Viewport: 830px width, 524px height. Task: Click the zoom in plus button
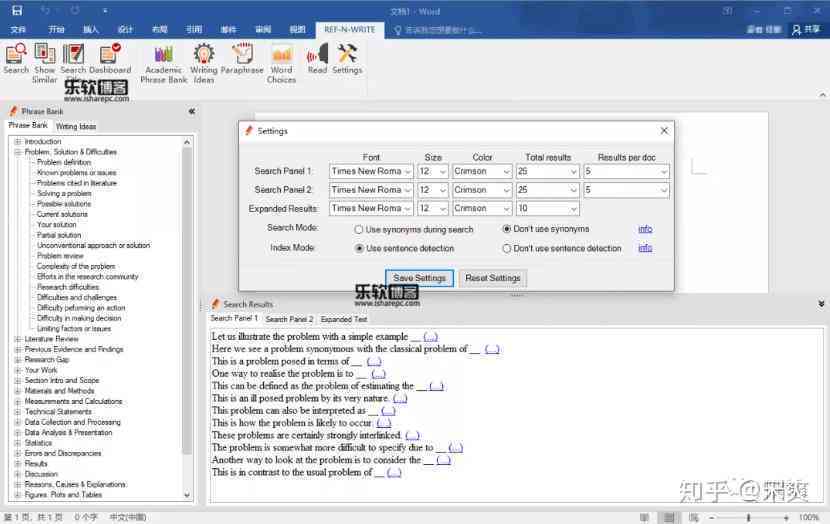tap(786, 517)
